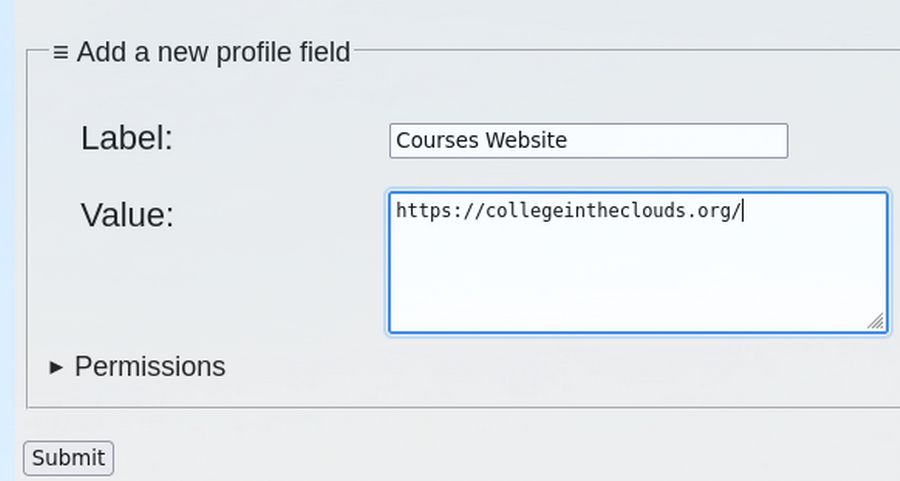This screenshot has height=481, width=900.
Task: Click empty space right of "Courses Website" text
Action: (x=680, y=141)
